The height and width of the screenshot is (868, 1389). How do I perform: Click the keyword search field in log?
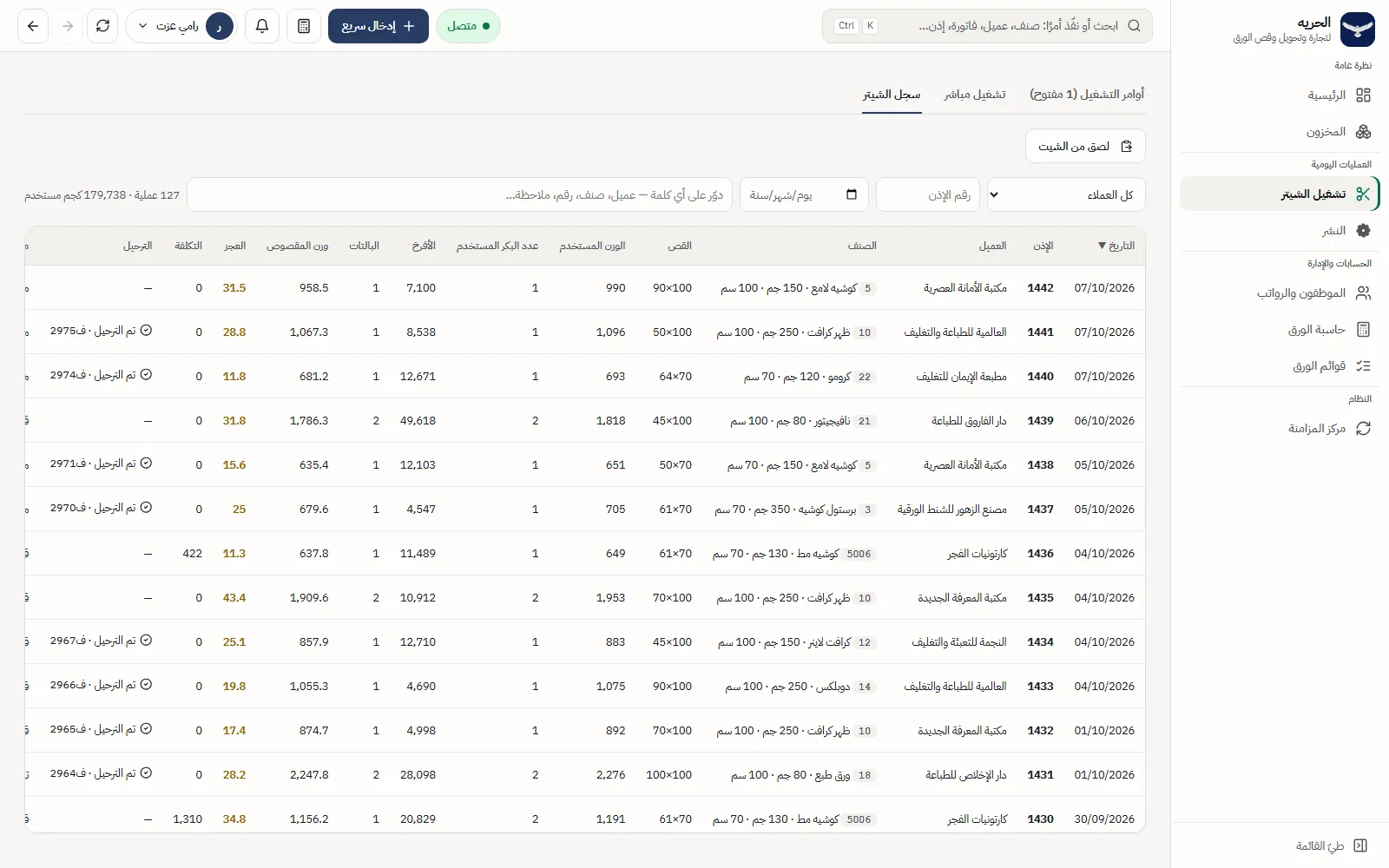(x=459, y=194)
